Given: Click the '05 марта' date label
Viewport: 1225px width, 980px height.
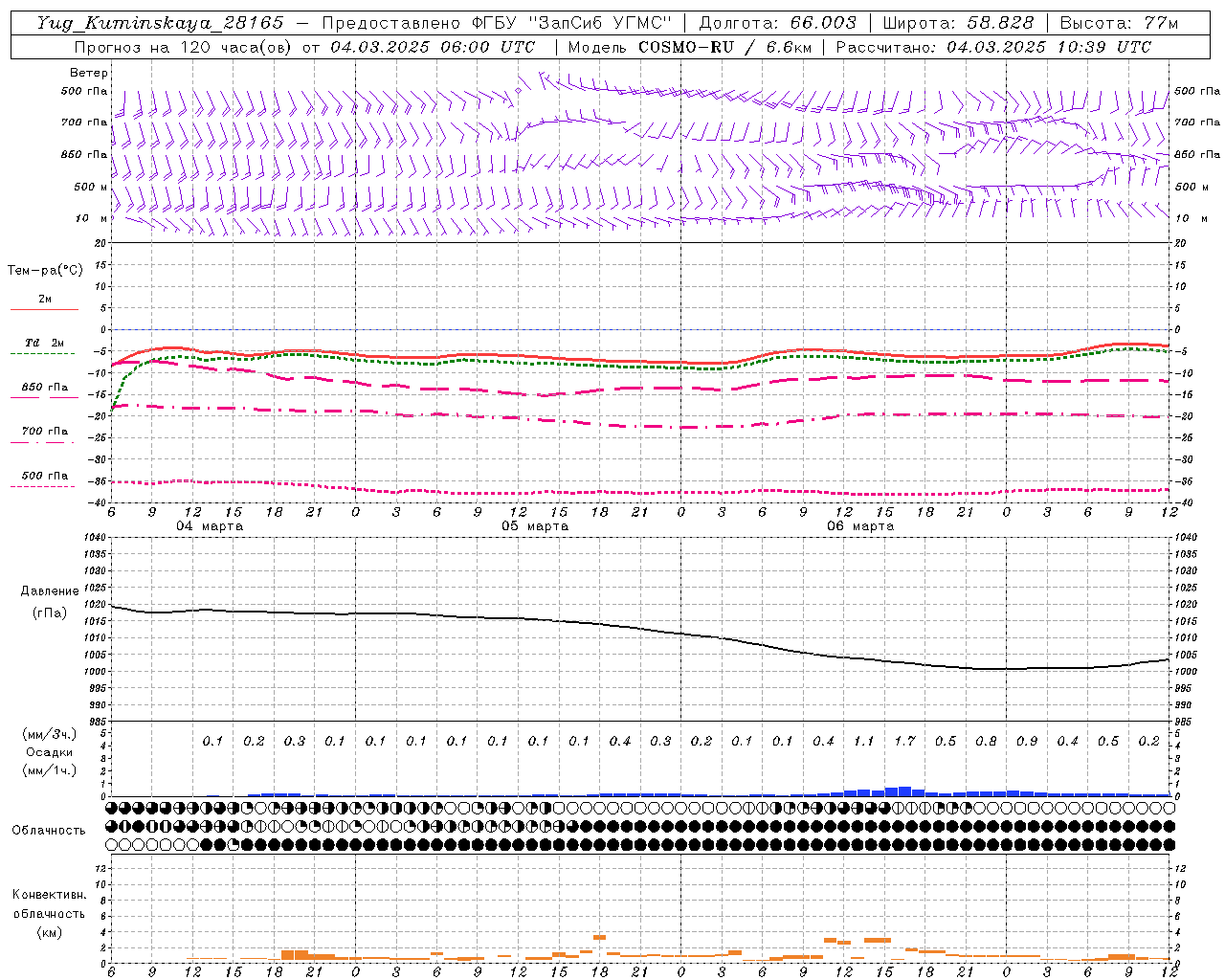Looking at the screenshot, I should 535,526.
